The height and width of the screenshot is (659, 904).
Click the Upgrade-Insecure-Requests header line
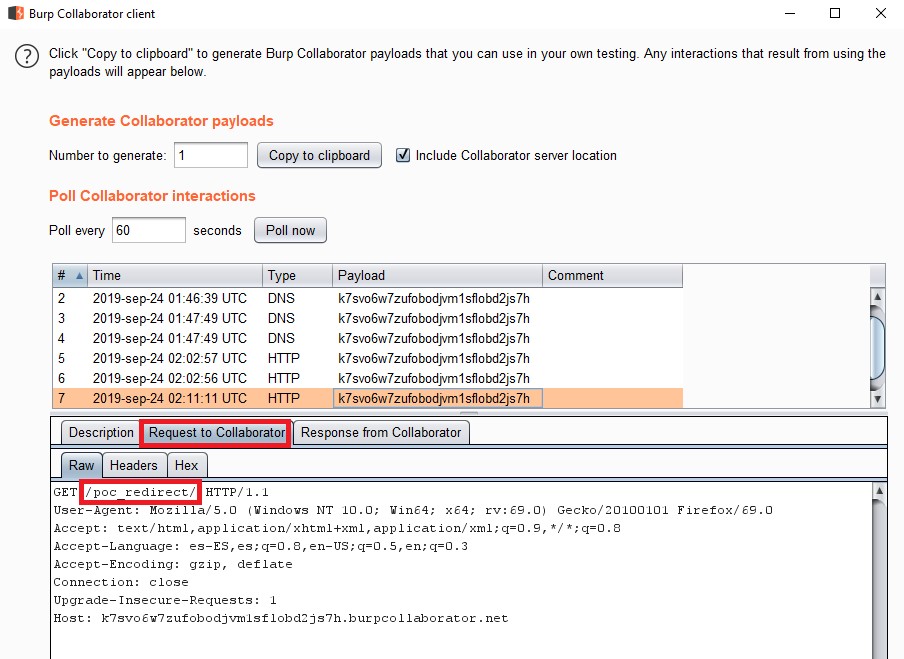[x=165, y=600]
